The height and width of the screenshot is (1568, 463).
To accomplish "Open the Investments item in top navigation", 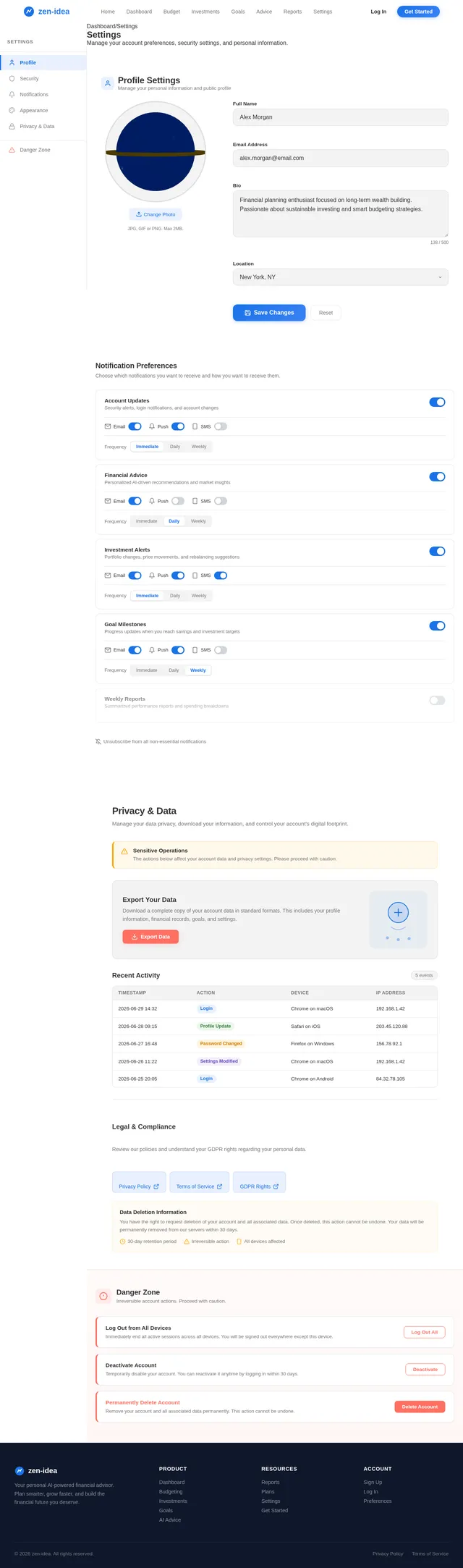I will [205, 12].
